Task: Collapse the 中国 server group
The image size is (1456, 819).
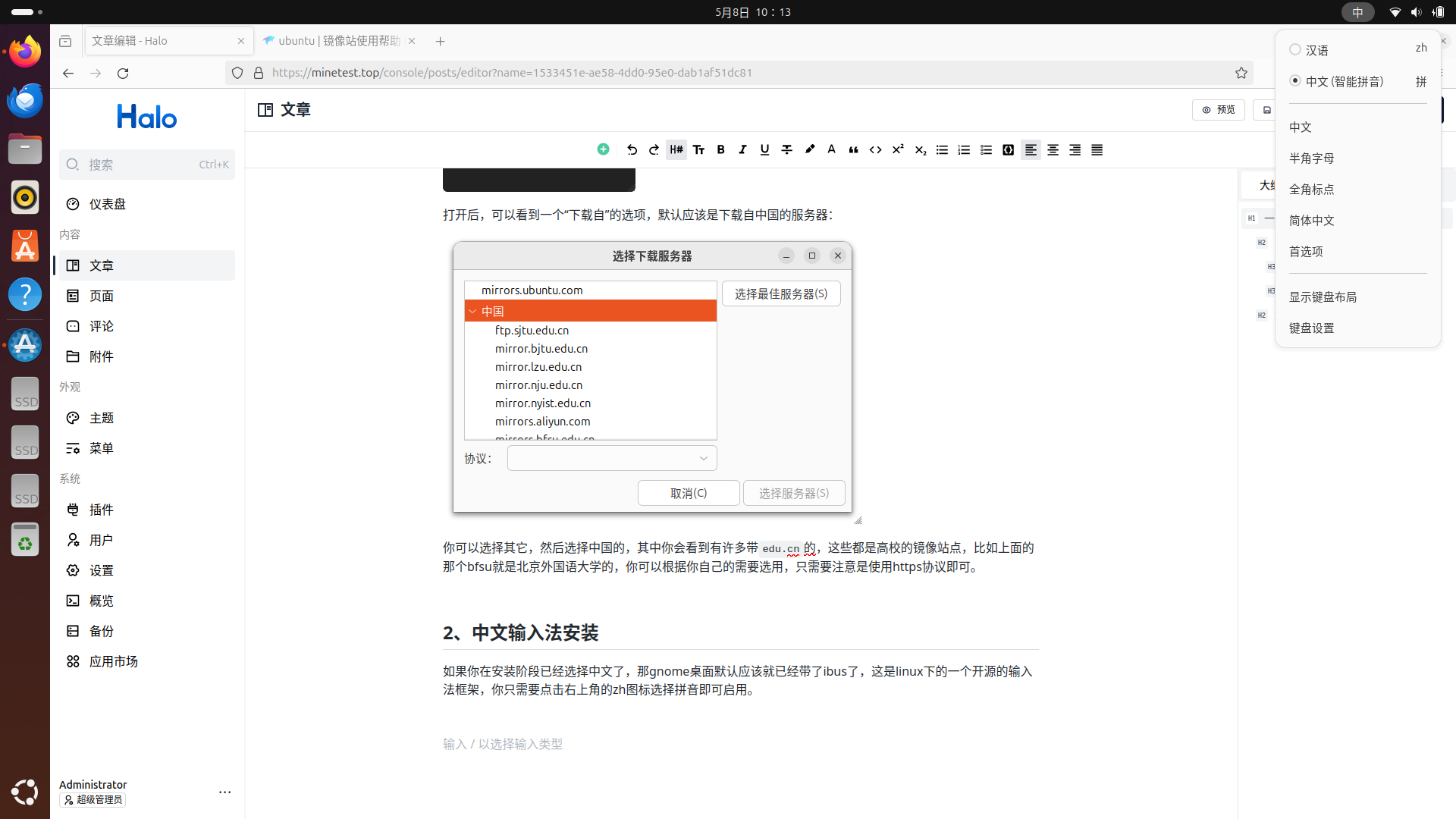Action: [x=472, y=311]
